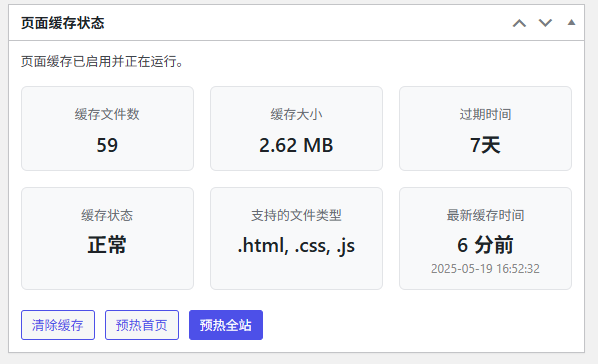Click the 正常 status value
598x364 pixels.
click(x=107, y=245)
